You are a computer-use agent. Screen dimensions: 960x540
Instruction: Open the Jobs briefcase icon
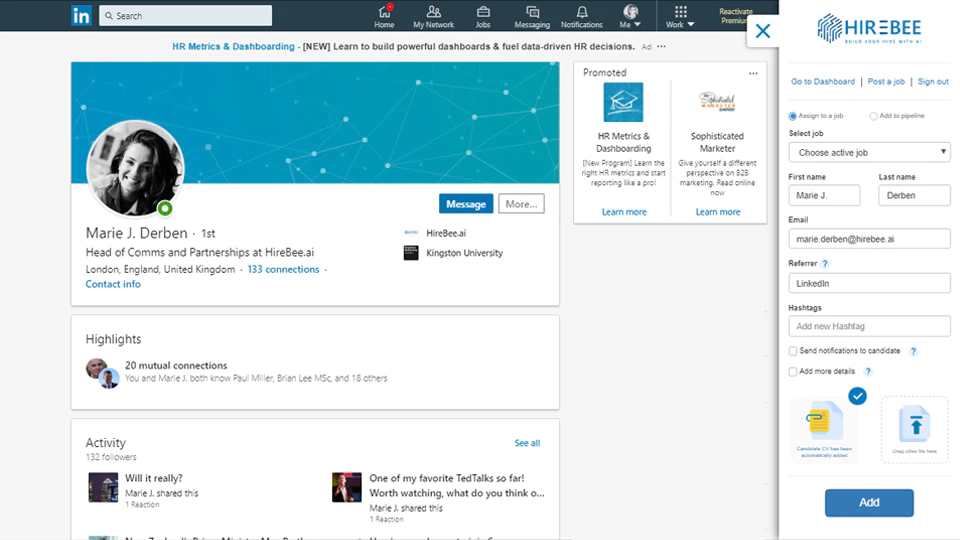coord(483,17)
